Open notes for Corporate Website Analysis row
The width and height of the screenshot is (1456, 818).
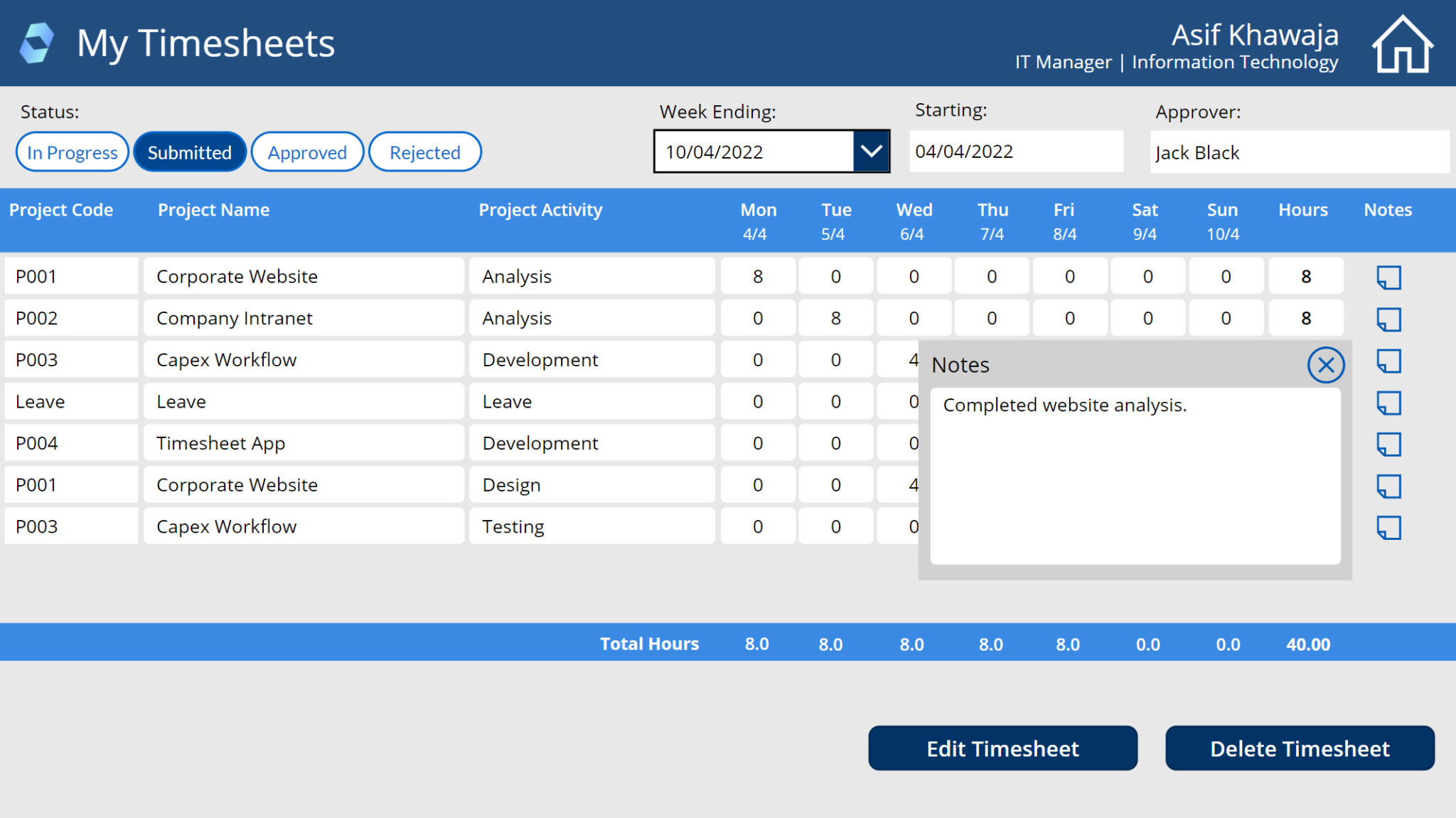click(x=1387, y=276)
